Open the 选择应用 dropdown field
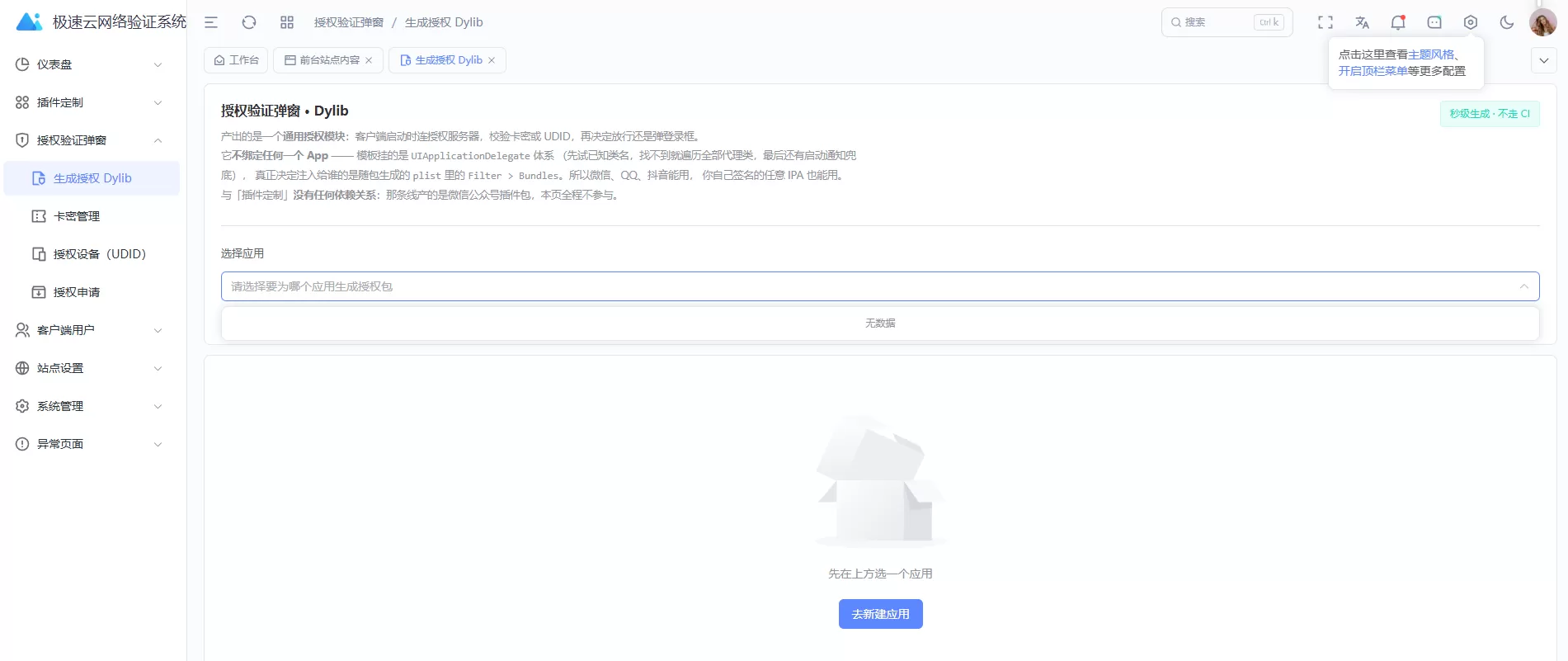This screenshot has width=1568, height=661. pyautogui.click(x=880, y=286)
